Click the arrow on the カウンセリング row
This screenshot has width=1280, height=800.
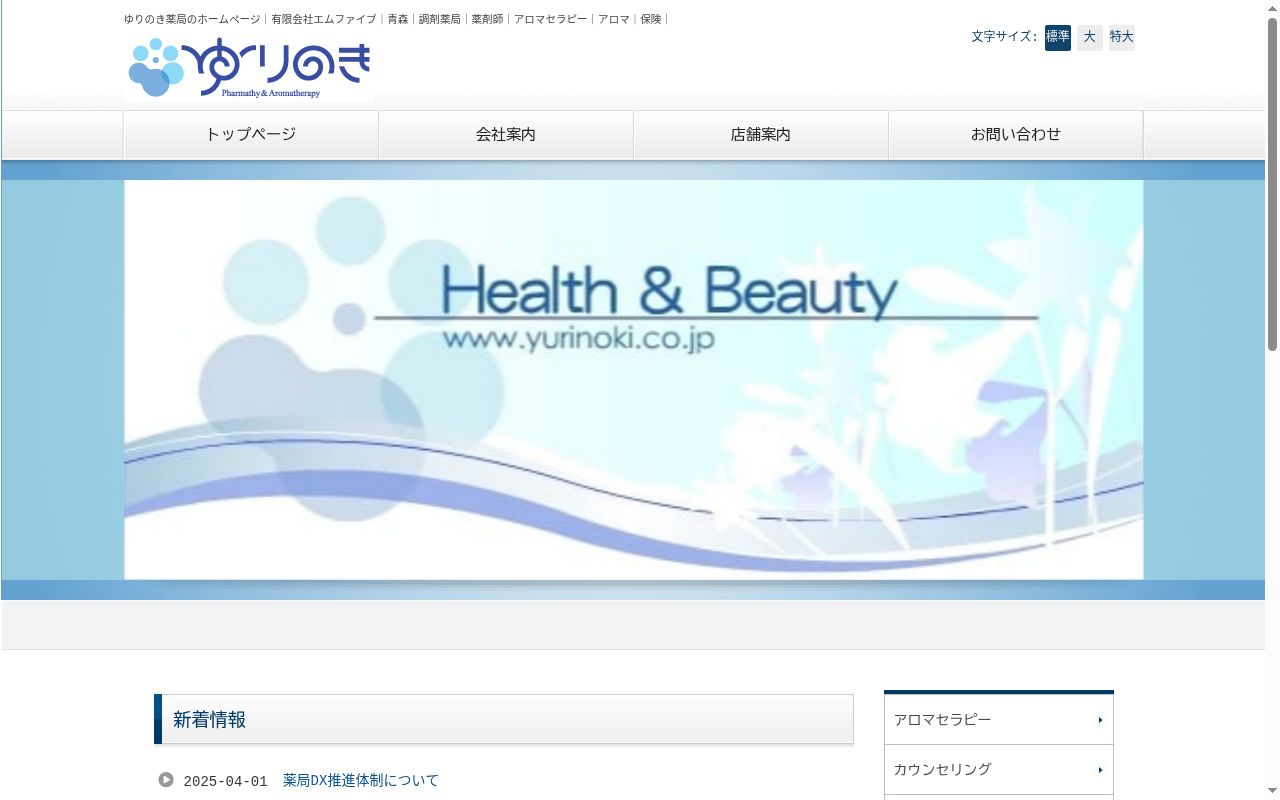point(1100,769)
